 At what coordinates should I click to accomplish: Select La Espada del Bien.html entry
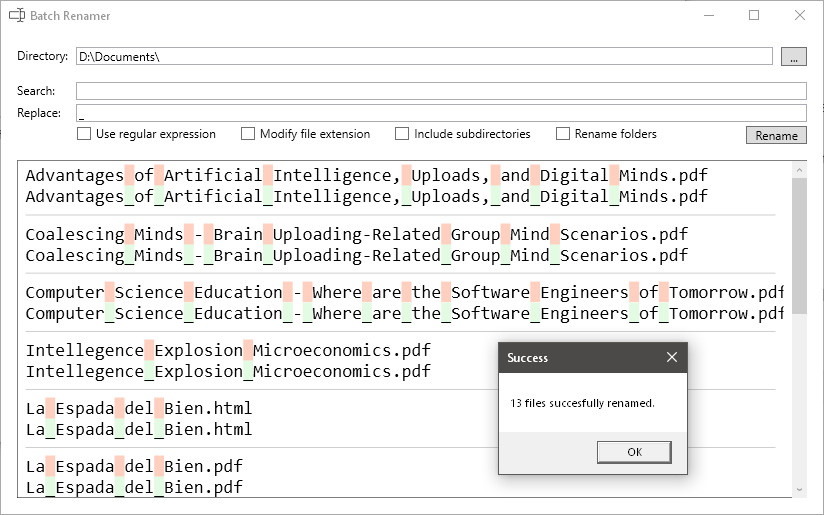[x=139, y=409]
